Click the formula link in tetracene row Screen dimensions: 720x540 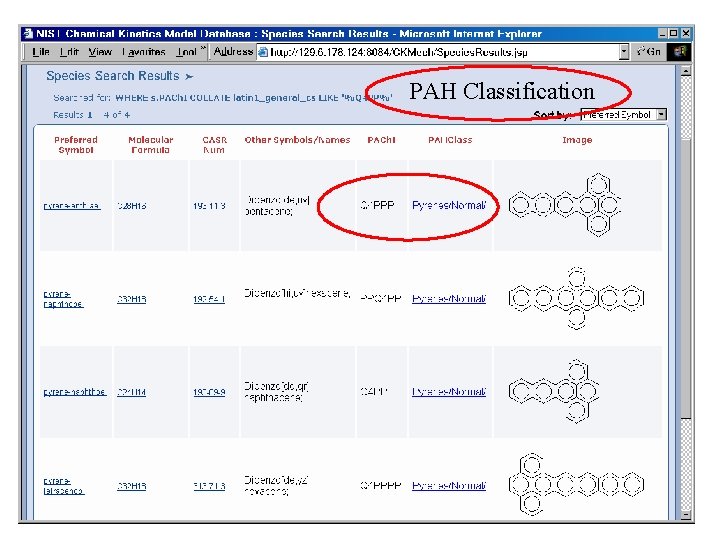point(131,486)
